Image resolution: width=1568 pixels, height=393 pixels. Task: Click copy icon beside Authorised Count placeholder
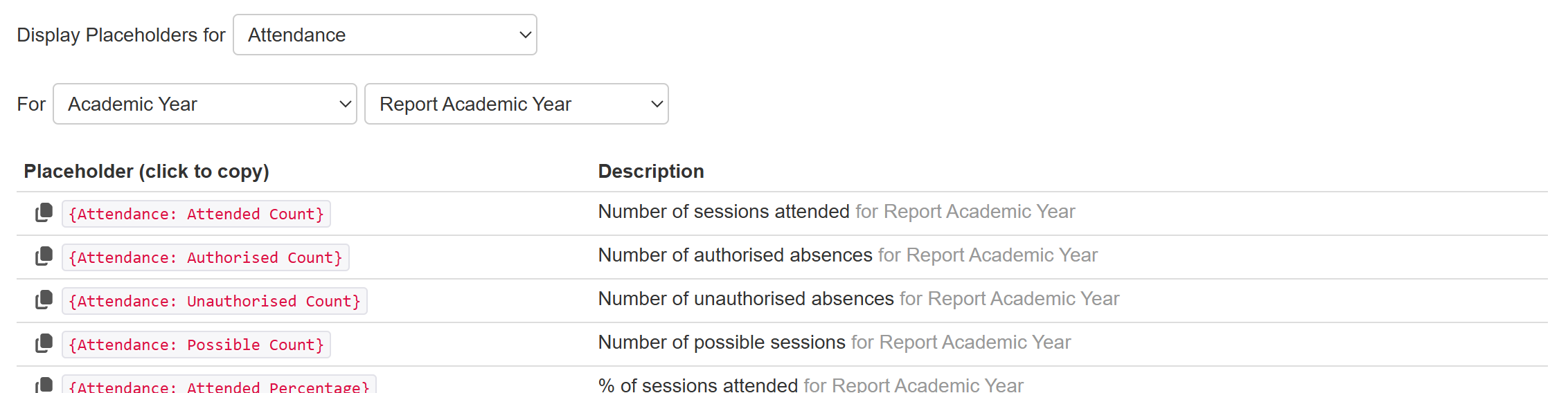pyautogui.click(x=44, y=257)
